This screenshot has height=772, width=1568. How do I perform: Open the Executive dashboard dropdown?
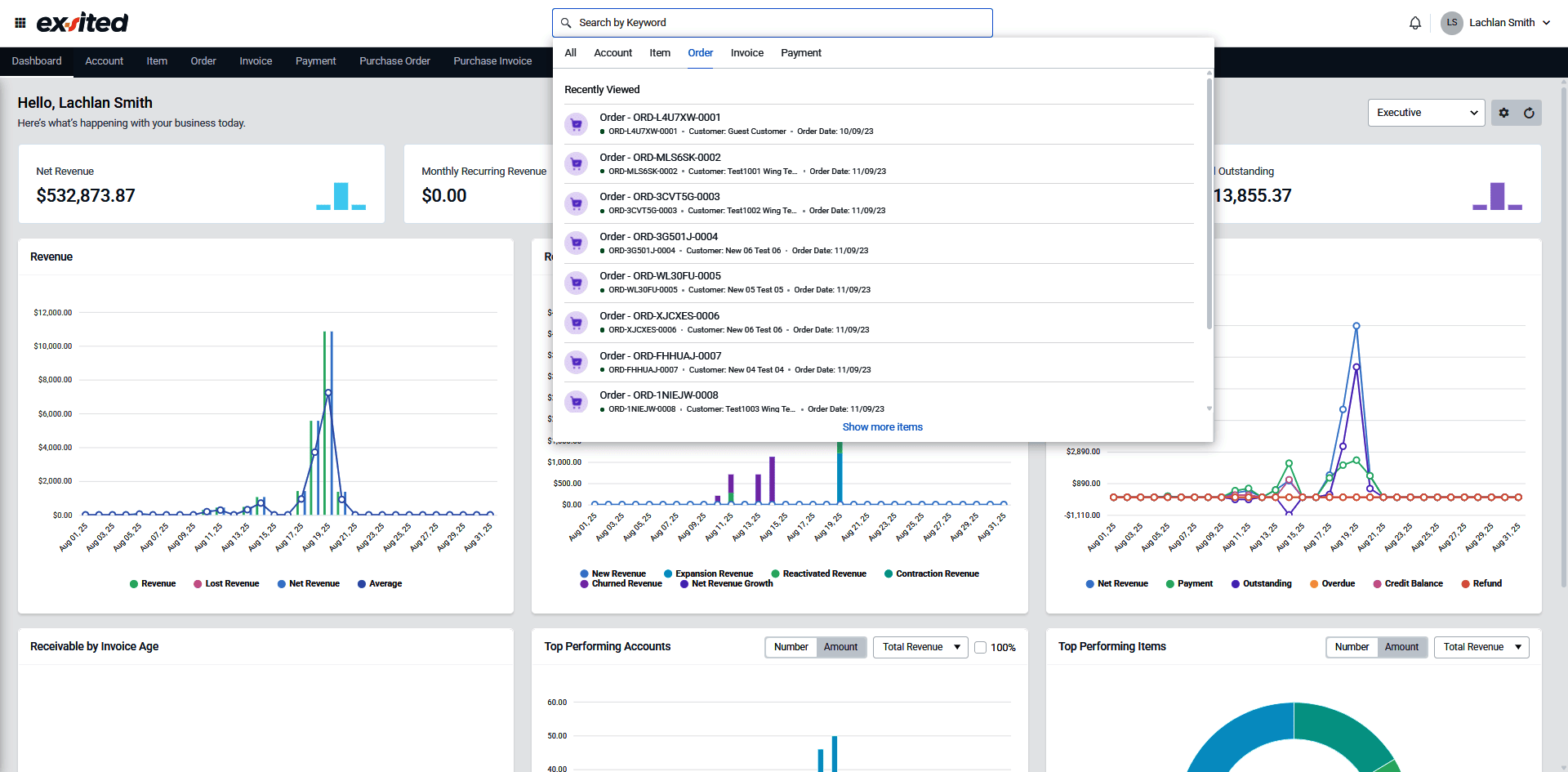pos(1426,113)
